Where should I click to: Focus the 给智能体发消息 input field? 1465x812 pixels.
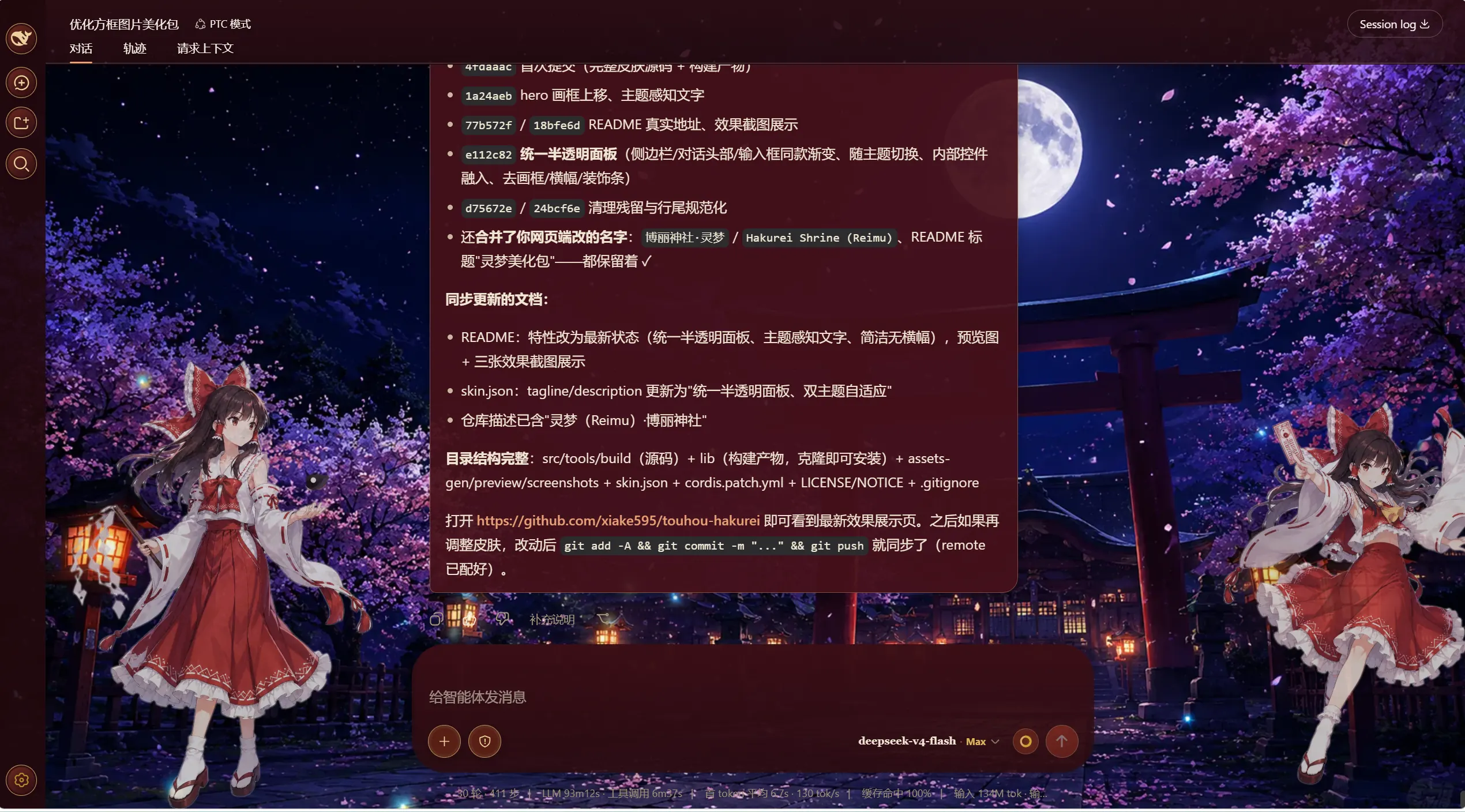click(x=753, y=697)
